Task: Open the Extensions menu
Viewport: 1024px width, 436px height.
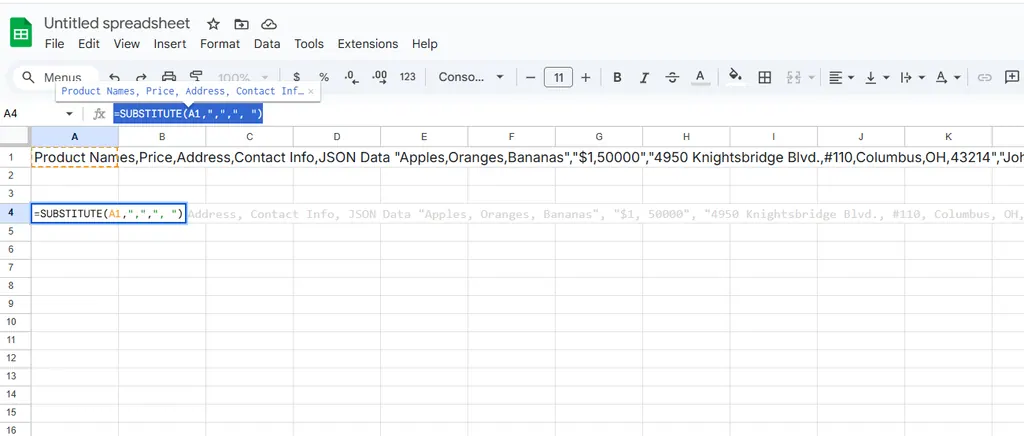Action: [367, 44]
